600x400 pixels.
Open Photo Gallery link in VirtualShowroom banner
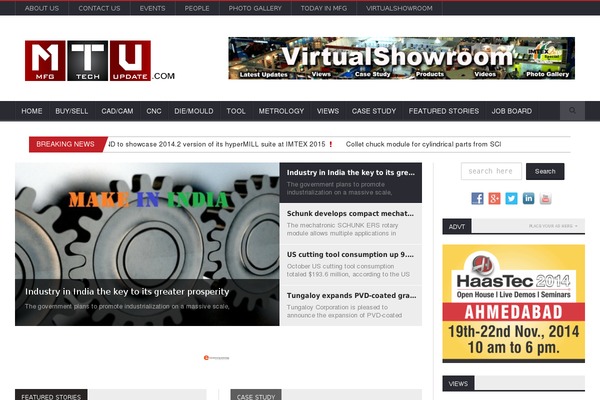pos(548,74)
